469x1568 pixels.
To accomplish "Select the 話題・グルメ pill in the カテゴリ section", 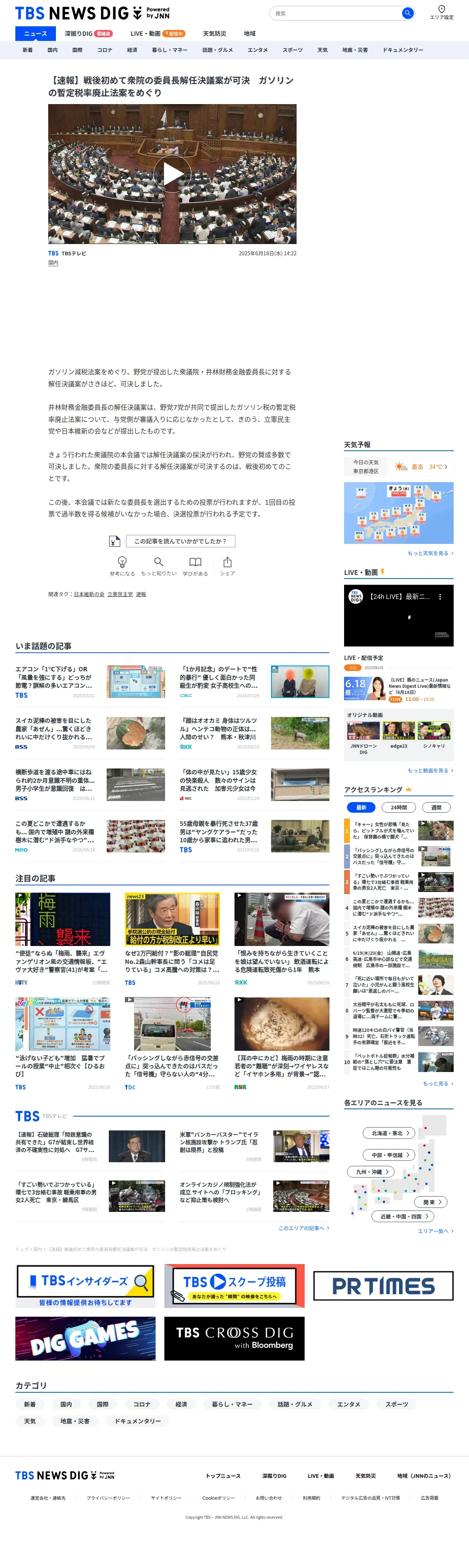I will (295, 1404).
